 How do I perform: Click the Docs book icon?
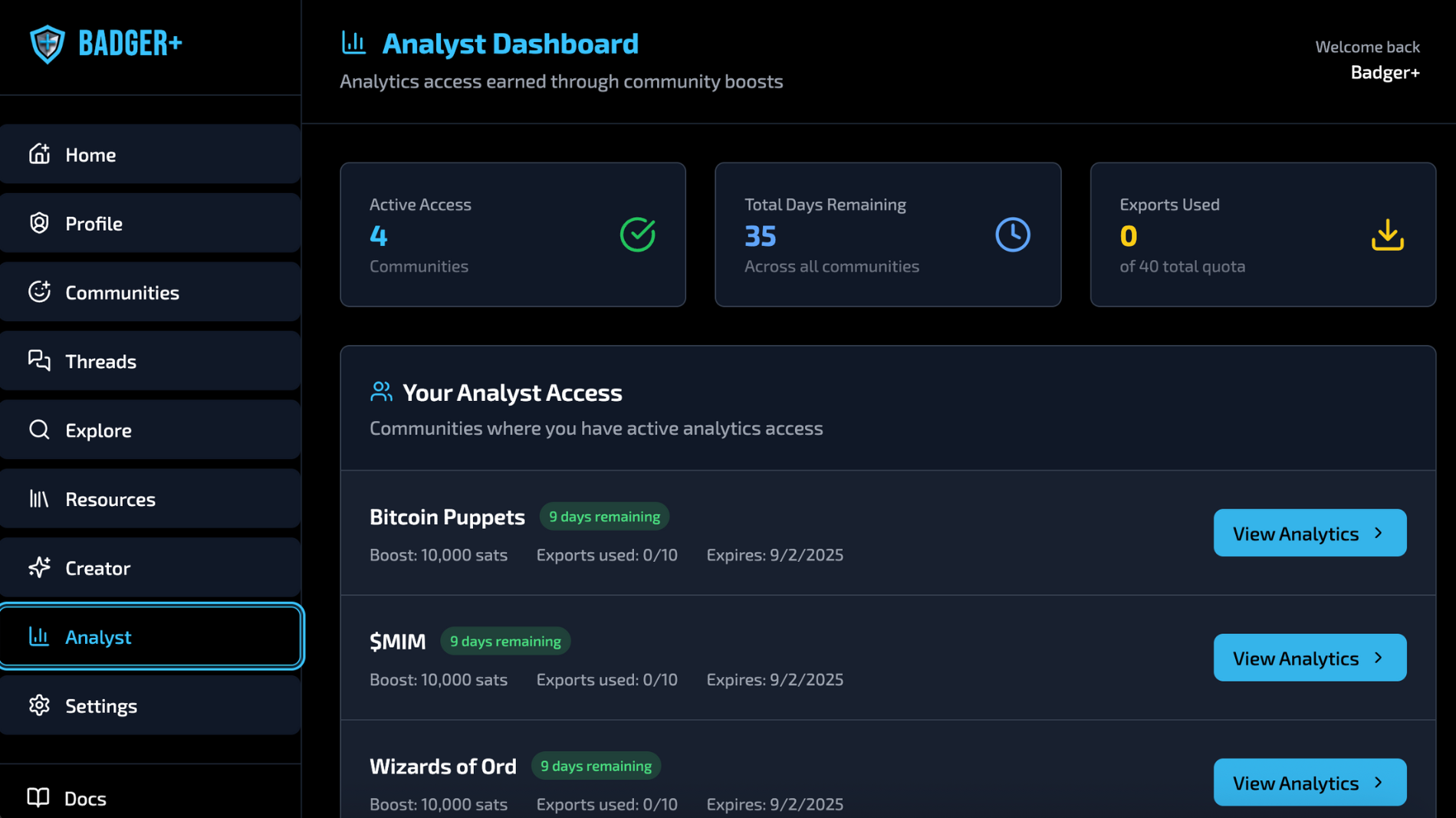tap(38, 798)
